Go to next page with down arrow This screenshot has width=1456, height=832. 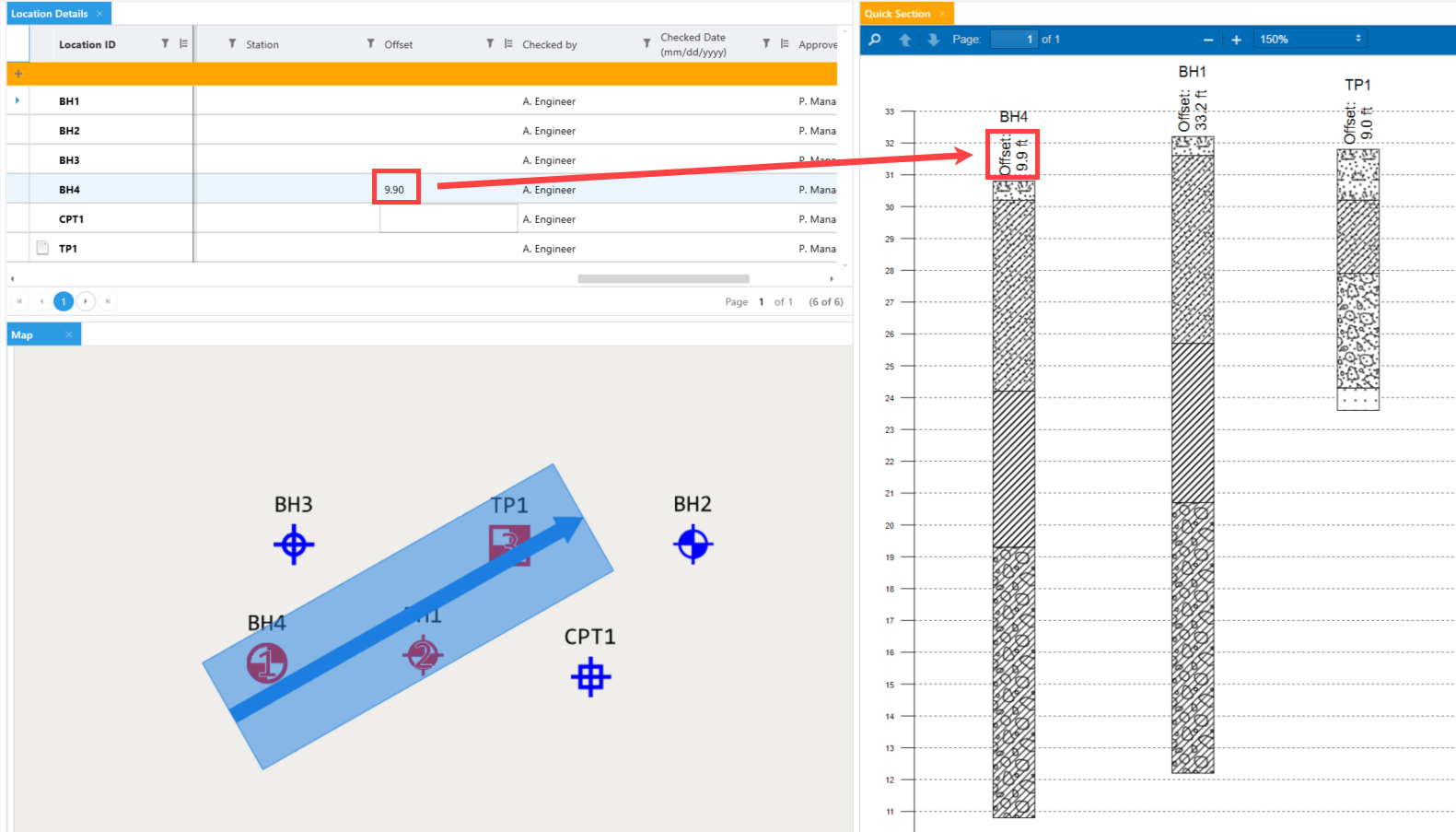(934, 40)
